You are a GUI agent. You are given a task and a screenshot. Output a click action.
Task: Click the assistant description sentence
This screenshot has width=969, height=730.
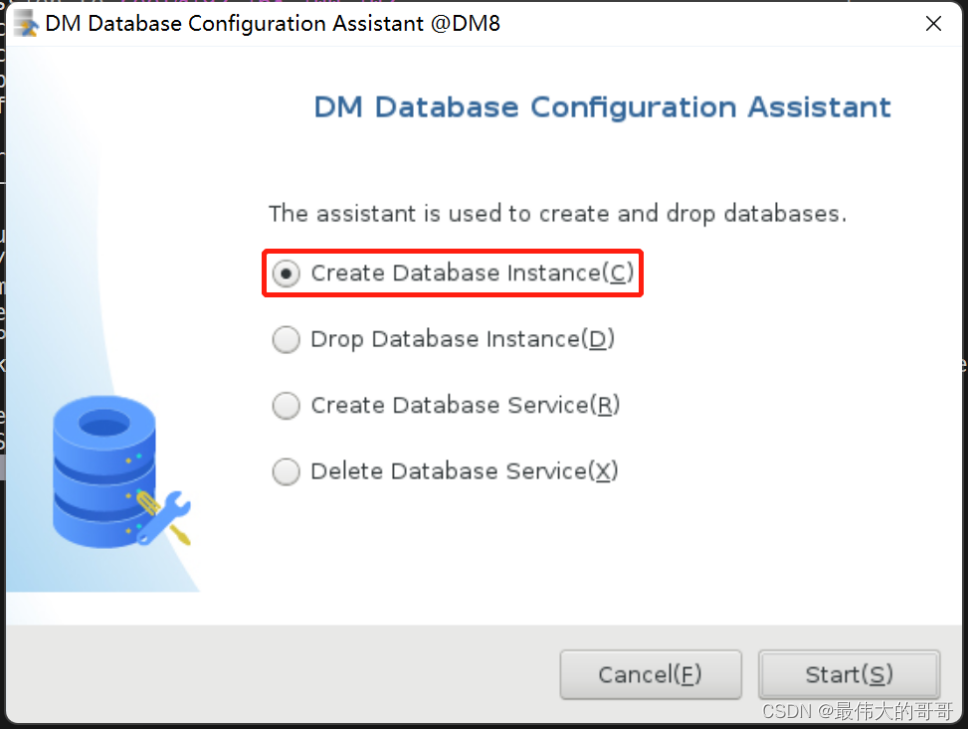557,213
